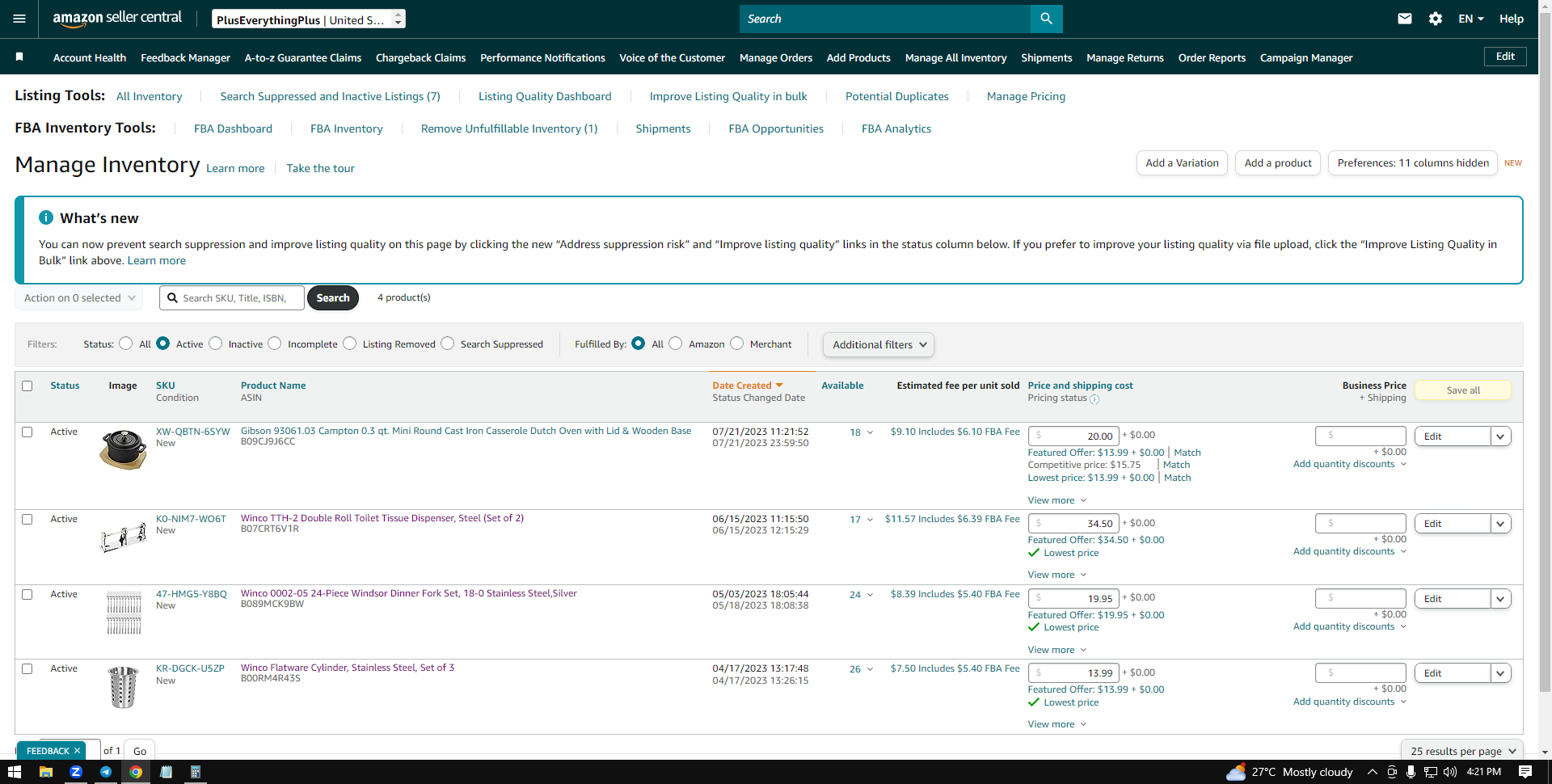The height and width of the screenshot is (784, 1552).
Task: Expand View more for Gibson Dutch Oven
Action: 1057,500
